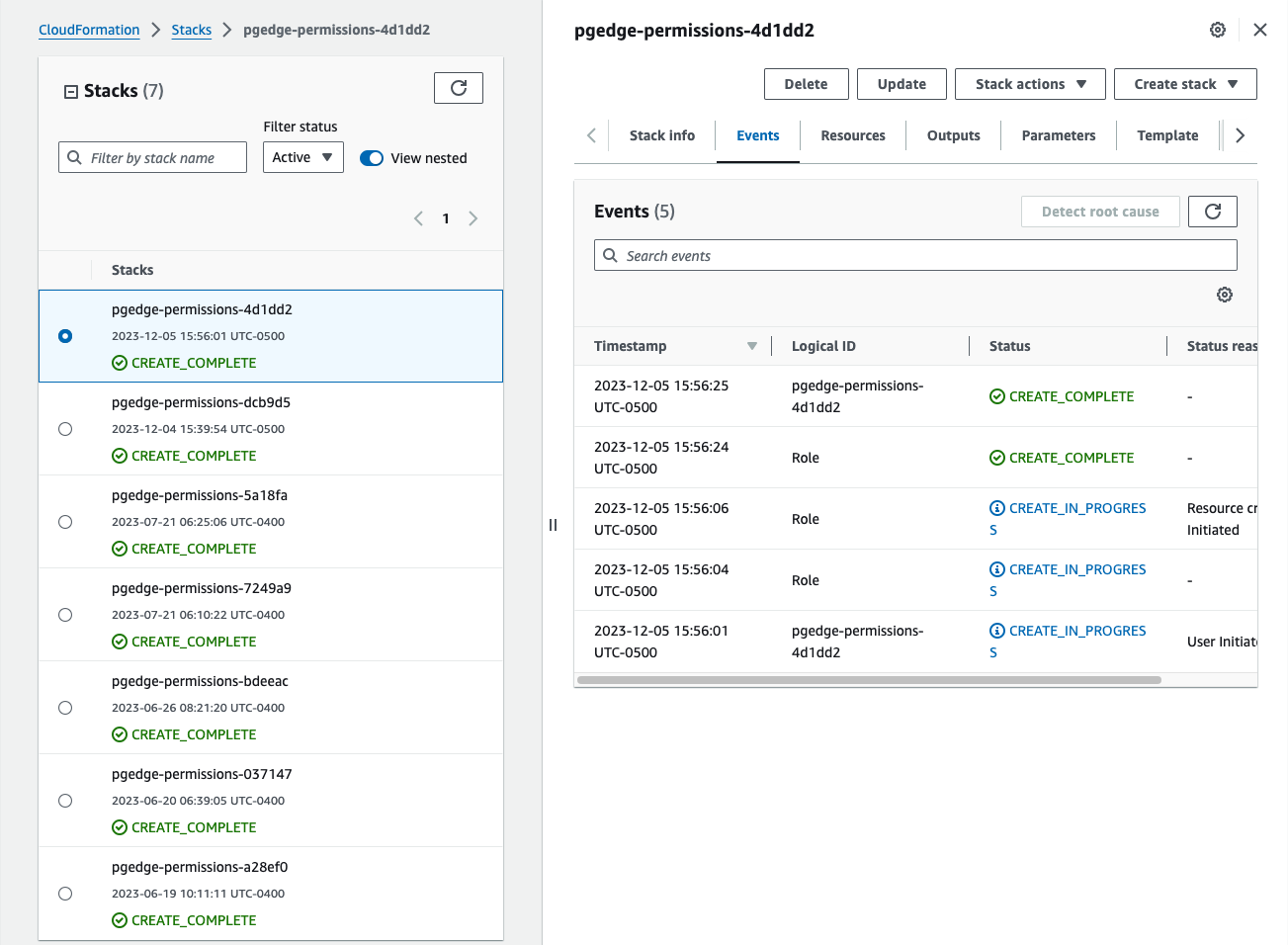1288x945 pixels.
Task: Refresh the Stacks list
Action: tap(458, 87)
